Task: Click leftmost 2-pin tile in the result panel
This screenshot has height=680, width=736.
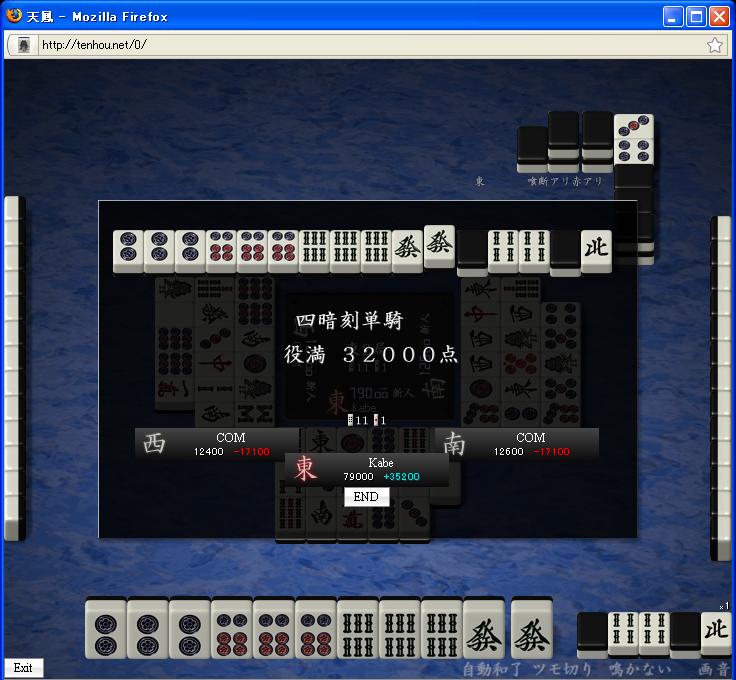Action: click(128, 252)
